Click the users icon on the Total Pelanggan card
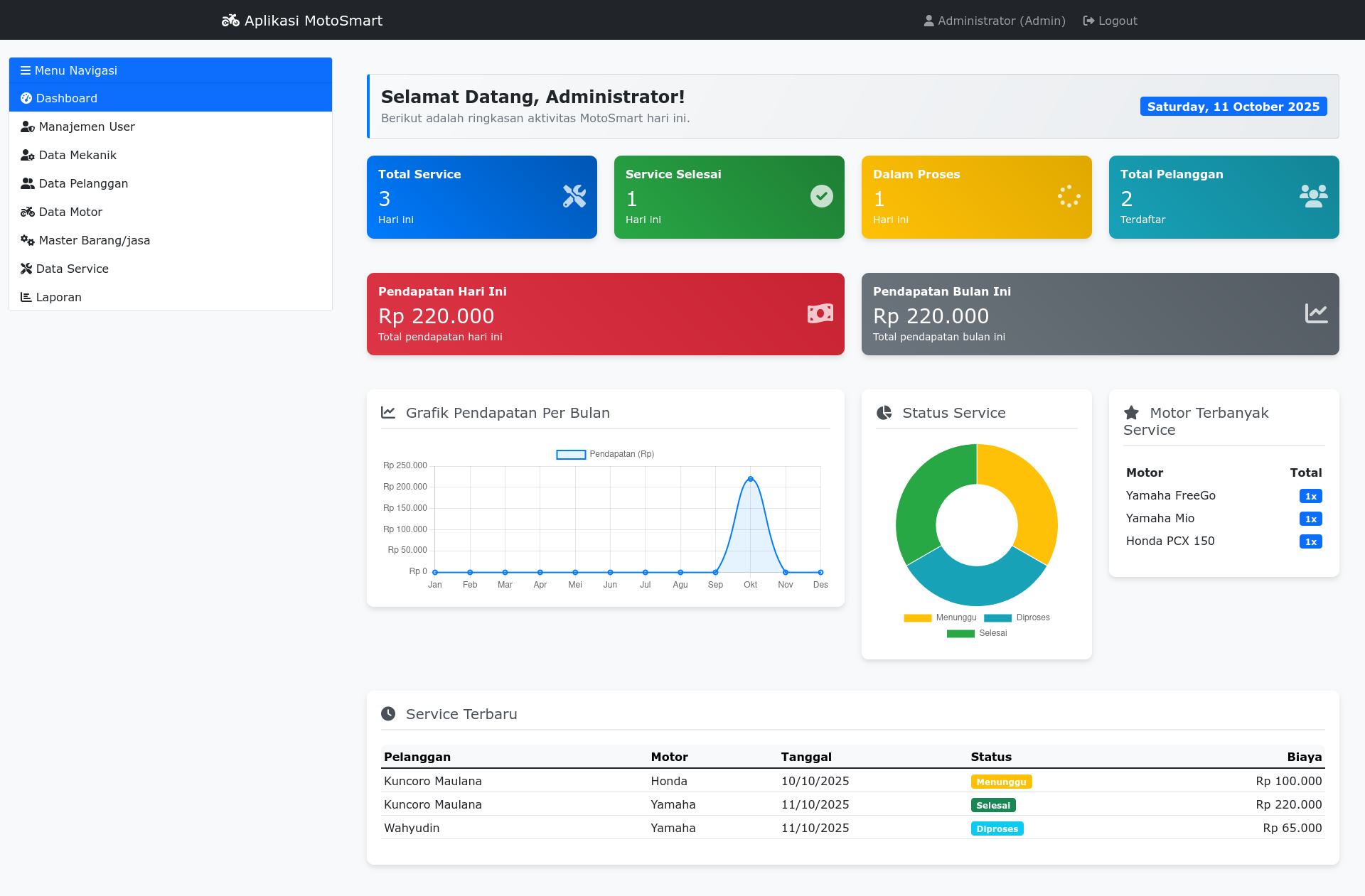Viewport: 1365px width, 896px height. coord(1313,196)
